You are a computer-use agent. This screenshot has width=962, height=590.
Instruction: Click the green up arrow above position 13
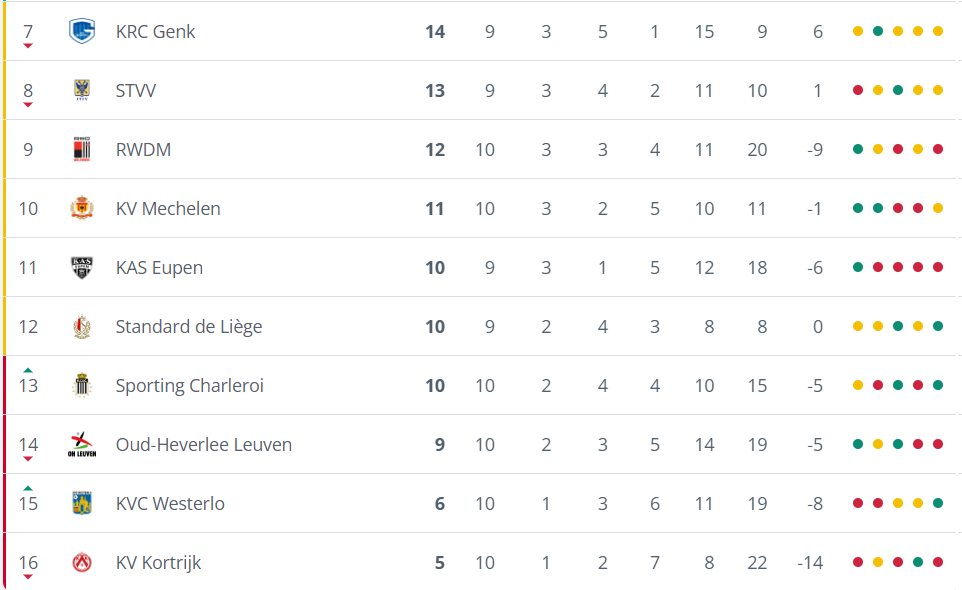[x=28, y=370]
